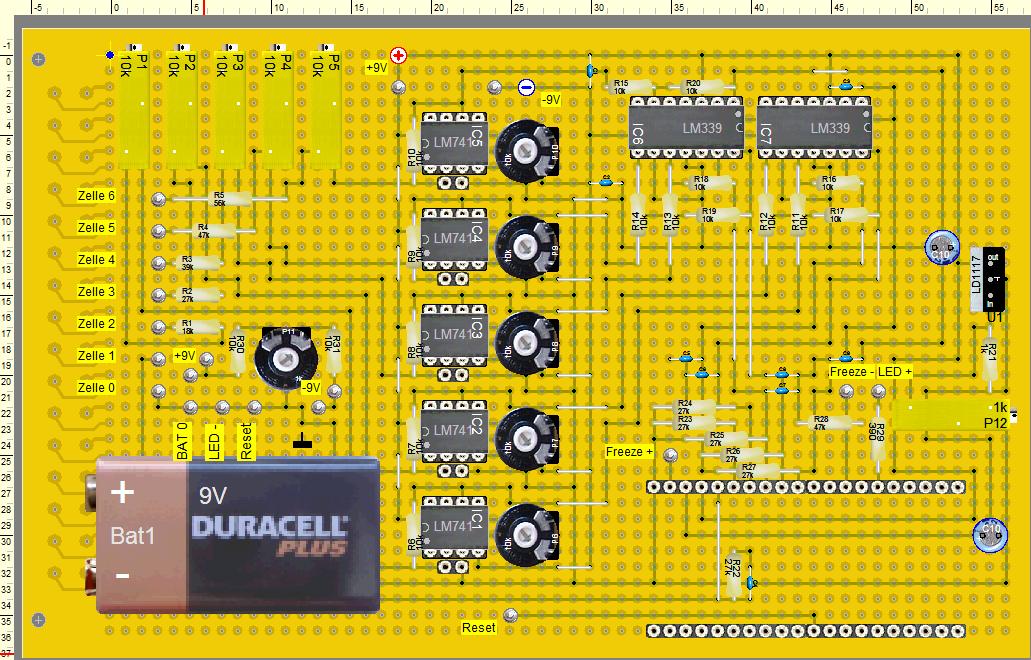Image resolution: width=1031 pixels, height=660 pixels.
Task: Click the black ground symbol
Action: tap(301, 441)
